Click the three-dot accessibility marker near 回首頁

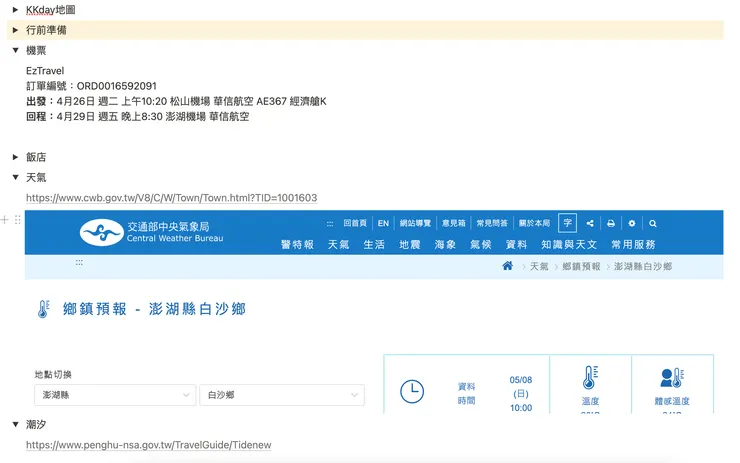(x=330, y=223)
